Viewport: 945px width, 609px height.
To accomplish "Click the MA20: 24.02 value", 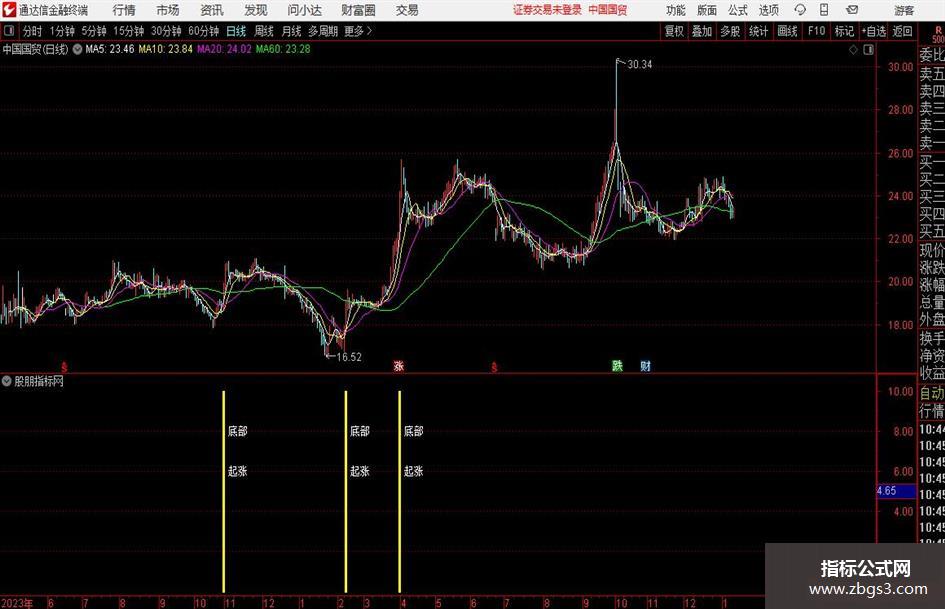I will tap(224, 49).
